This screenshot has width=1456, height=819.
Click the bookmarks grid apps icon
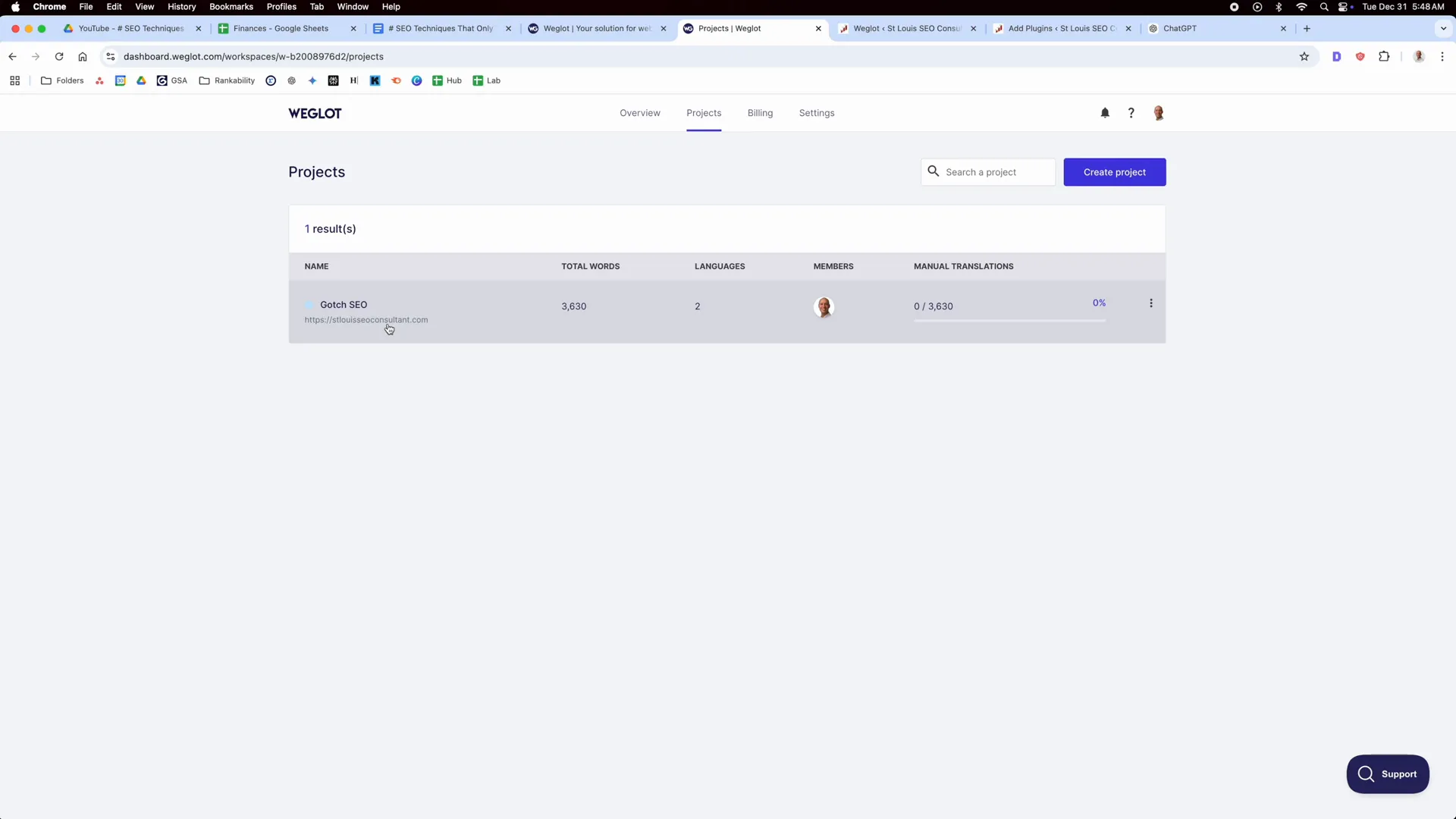point(14,80)
